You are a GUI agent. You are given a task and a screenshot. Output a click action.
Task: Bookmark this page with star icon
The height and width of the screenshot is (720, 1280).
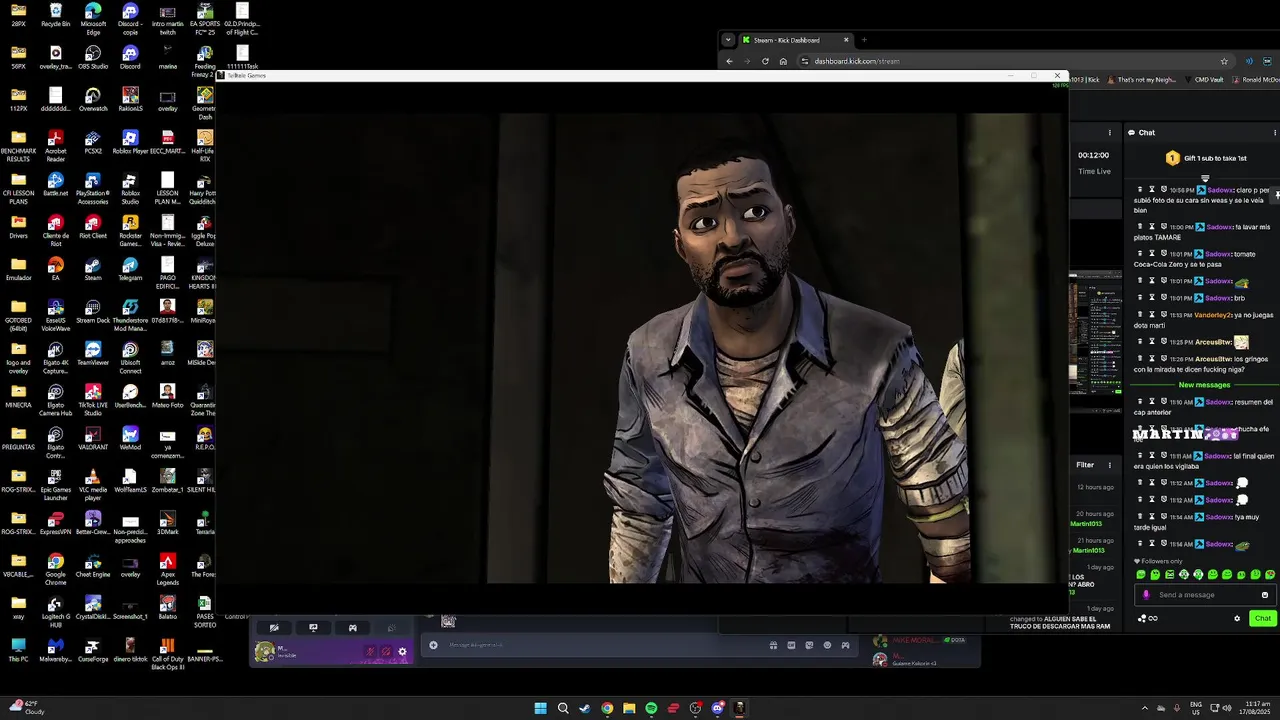pos(1224,61)
